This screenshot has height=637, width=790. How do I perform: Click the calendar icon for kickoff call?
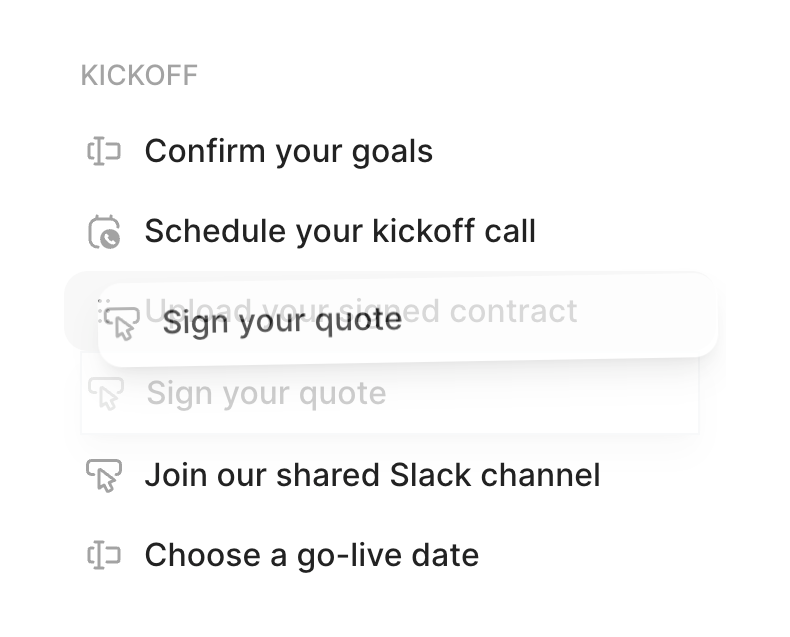coord(104,232)
